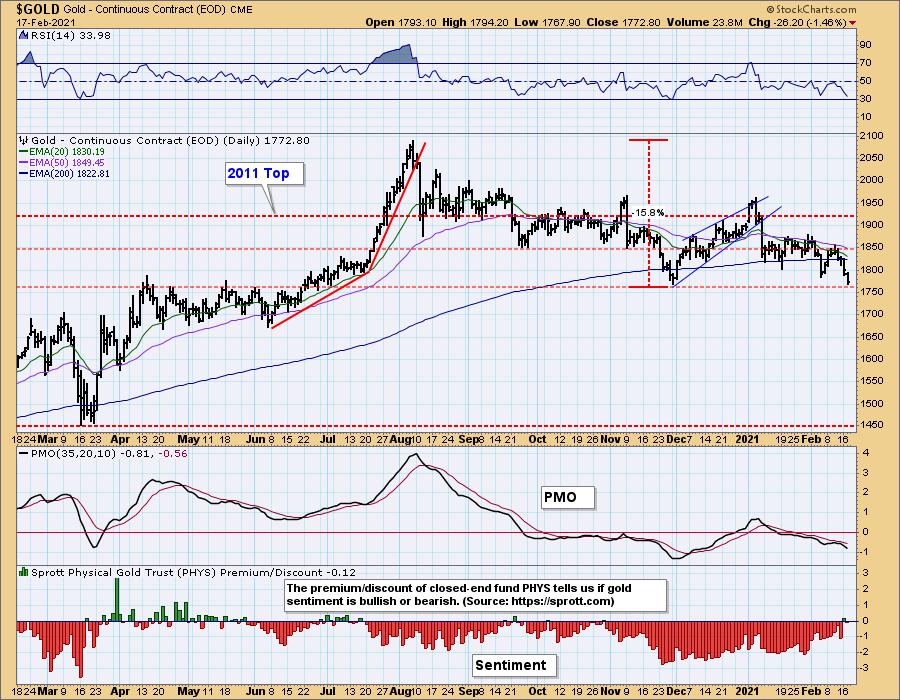900x700 pixels.
Task: Click the red down-triangle beside Chg value
Action: tap(852, 23)
